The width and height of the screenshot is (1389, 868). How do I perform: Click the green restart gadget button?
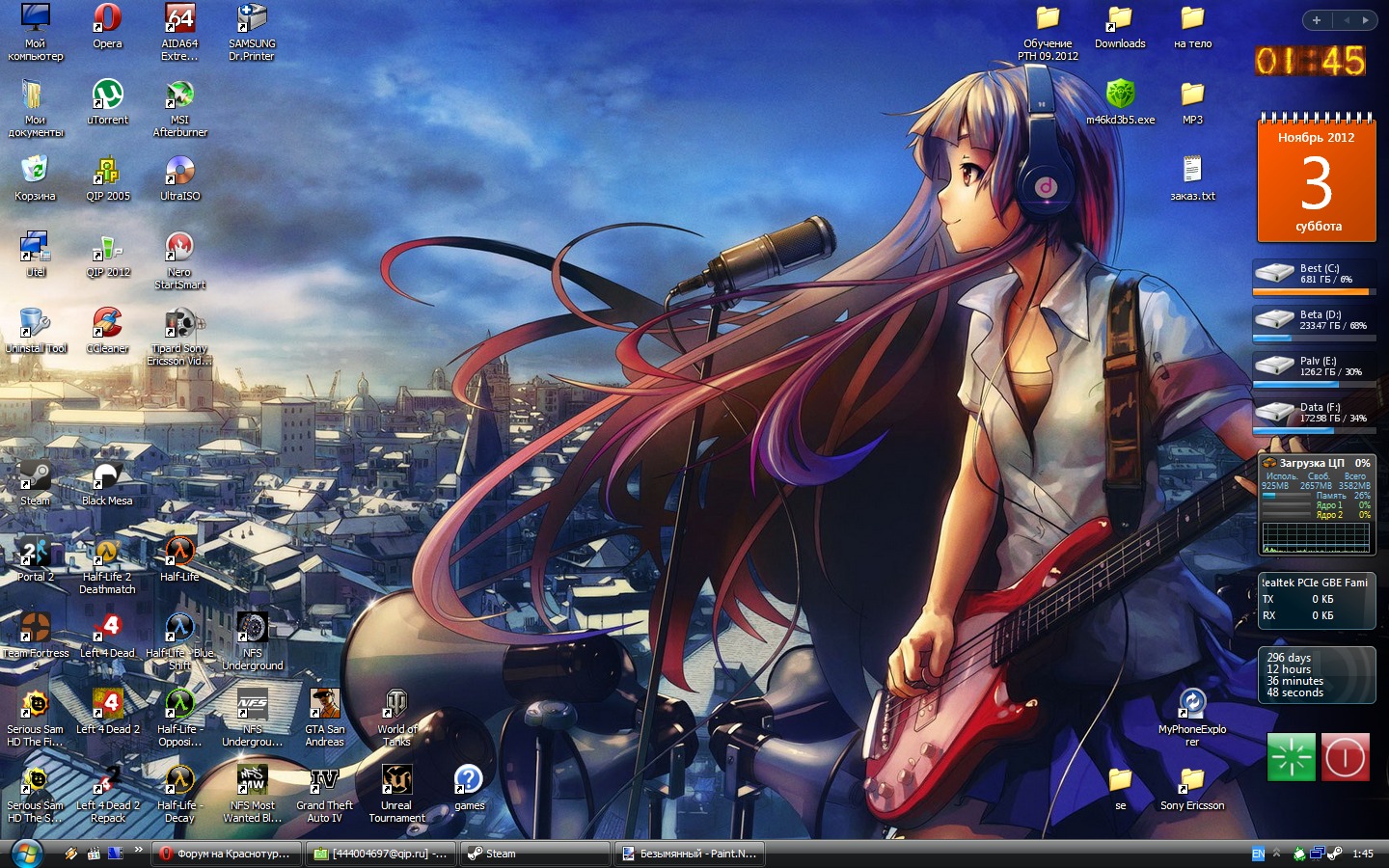tap(1292, 757)
